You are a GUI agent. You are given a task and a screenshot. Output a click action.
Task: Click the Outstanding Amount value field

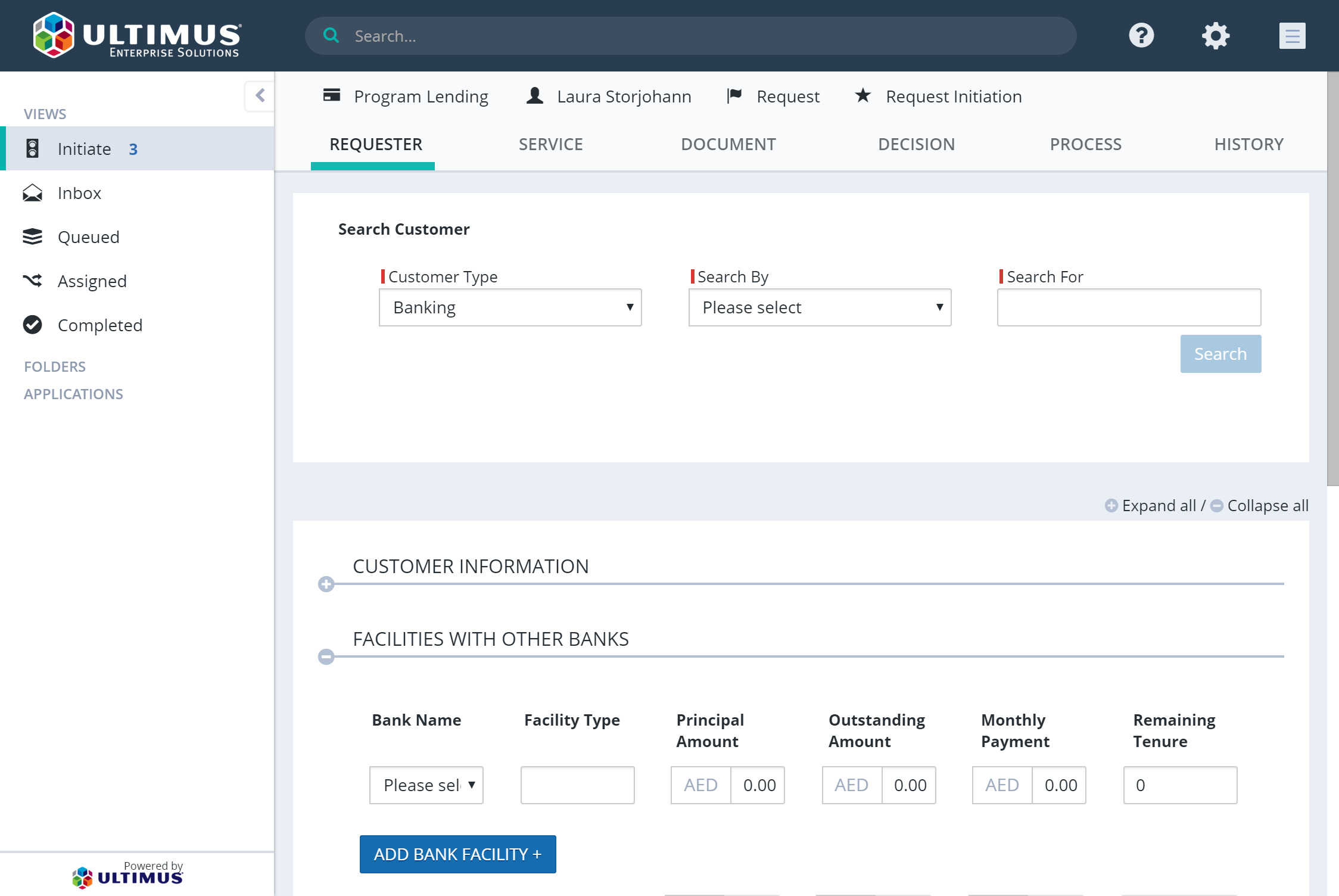click(x=909, y=785)
